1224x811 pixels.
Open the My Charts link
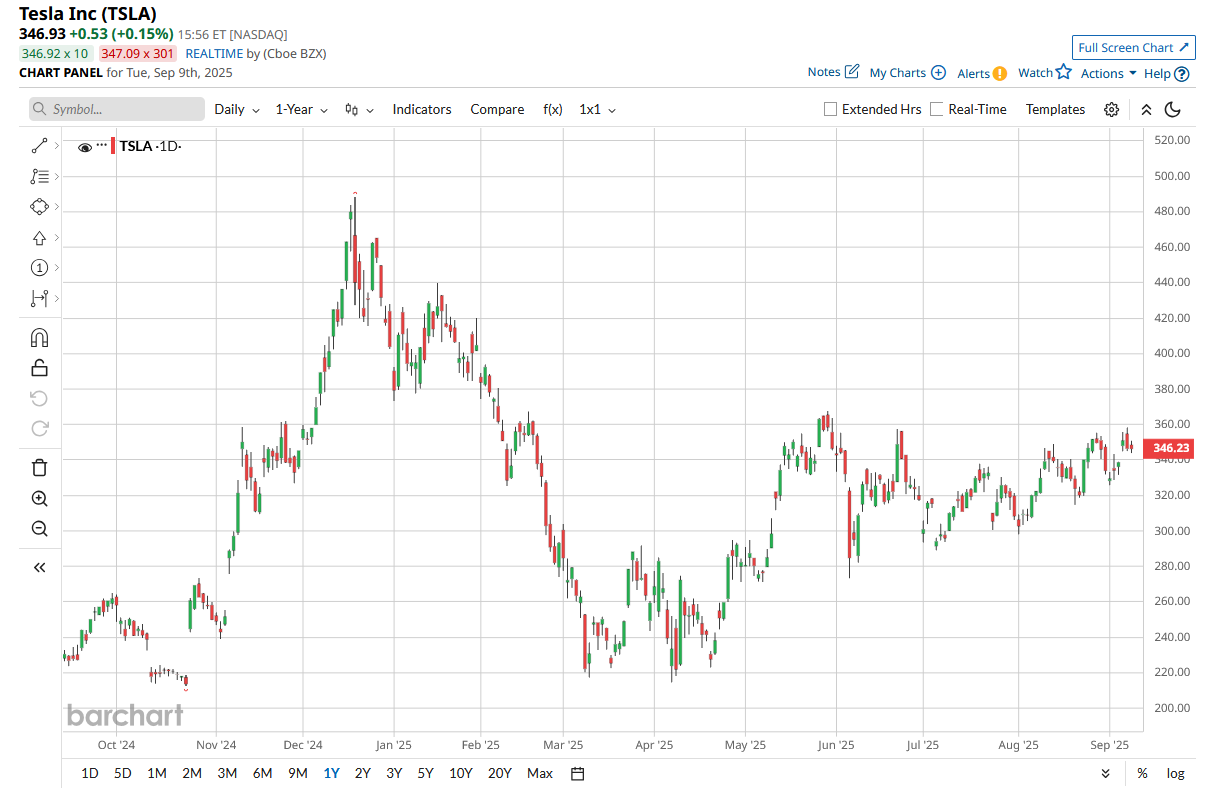(x=898, y=73)
